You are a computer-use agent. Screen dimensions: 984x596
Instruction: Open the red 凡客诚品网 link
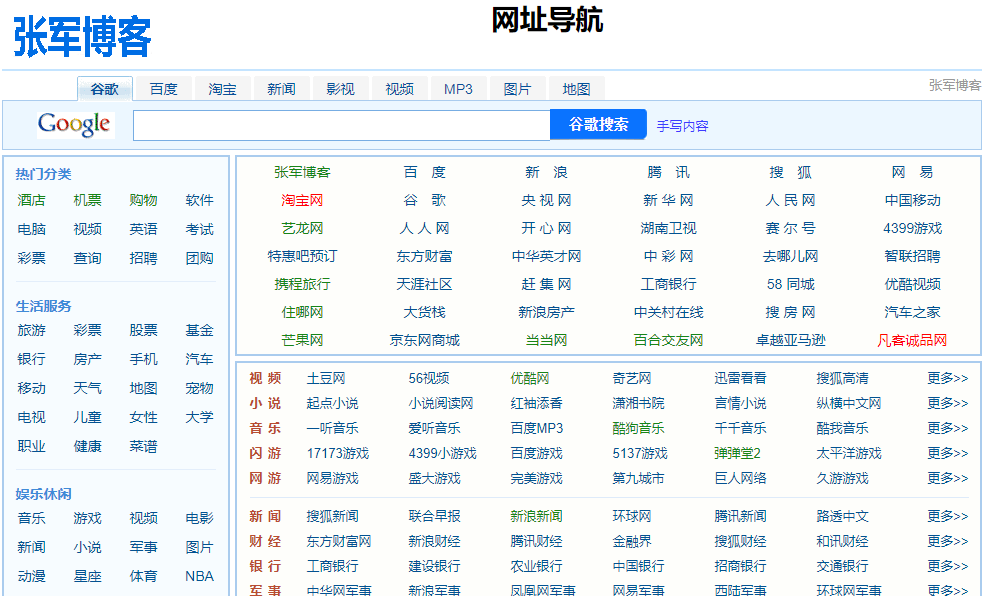coord(913,340)
